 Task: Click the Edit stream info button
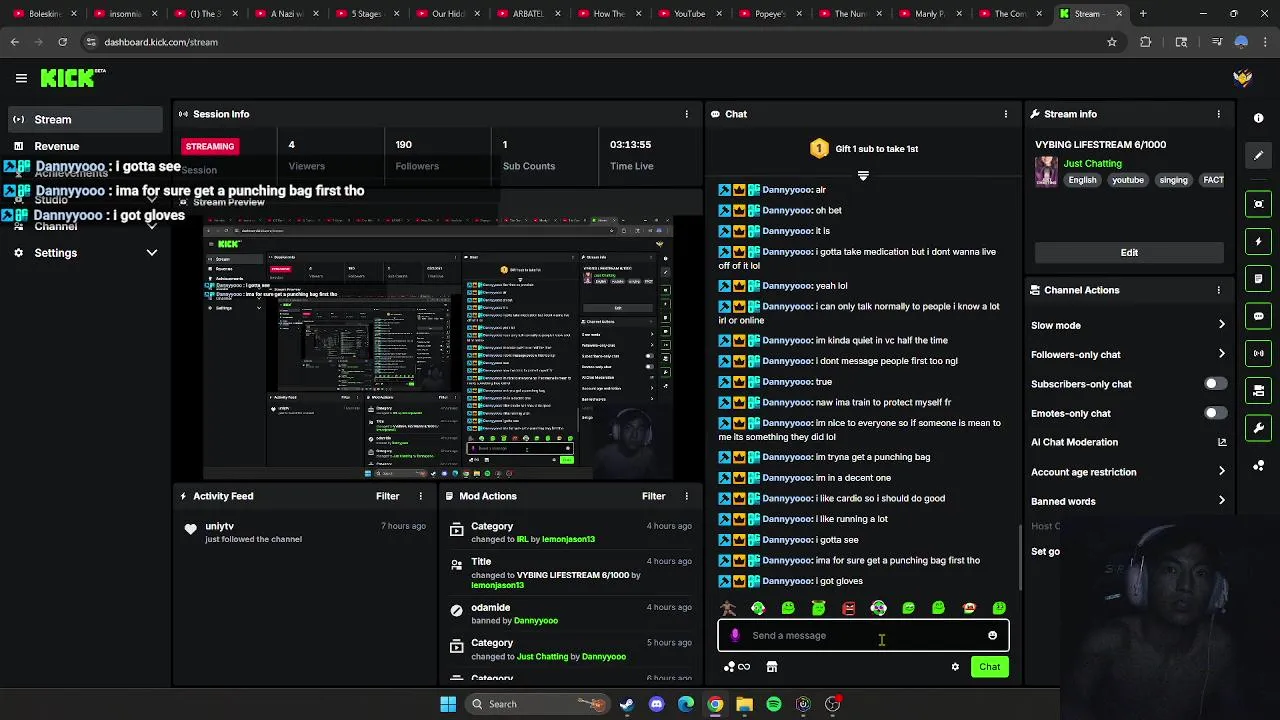[1129, 253]
